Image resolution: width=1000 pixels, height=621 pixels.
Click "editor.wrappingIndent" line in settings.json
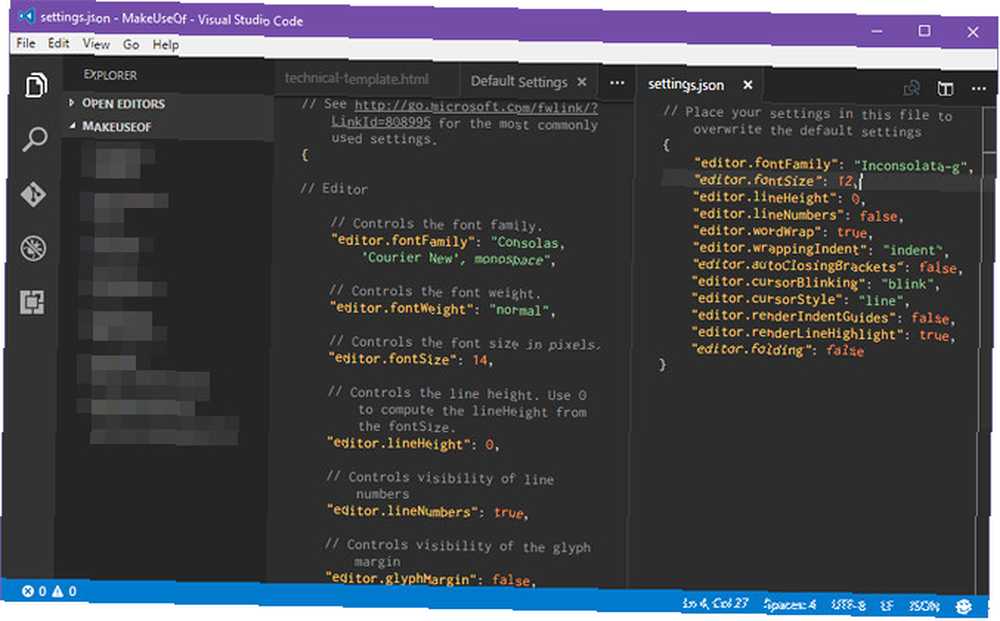coord(820,249)
